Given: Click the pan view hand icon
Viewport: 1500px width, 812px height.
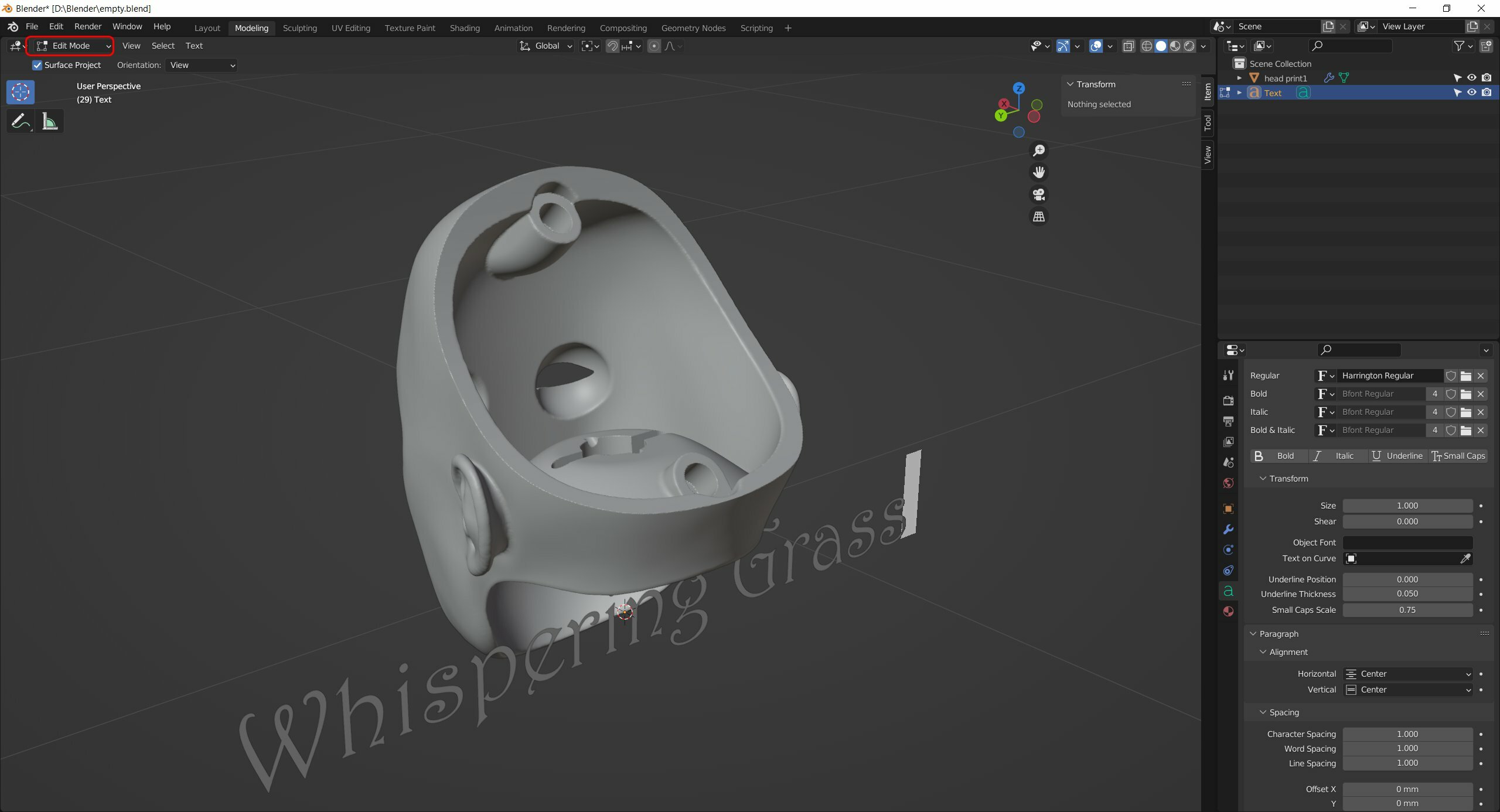Looking at the screenshot, I should tap(1039, 172).
